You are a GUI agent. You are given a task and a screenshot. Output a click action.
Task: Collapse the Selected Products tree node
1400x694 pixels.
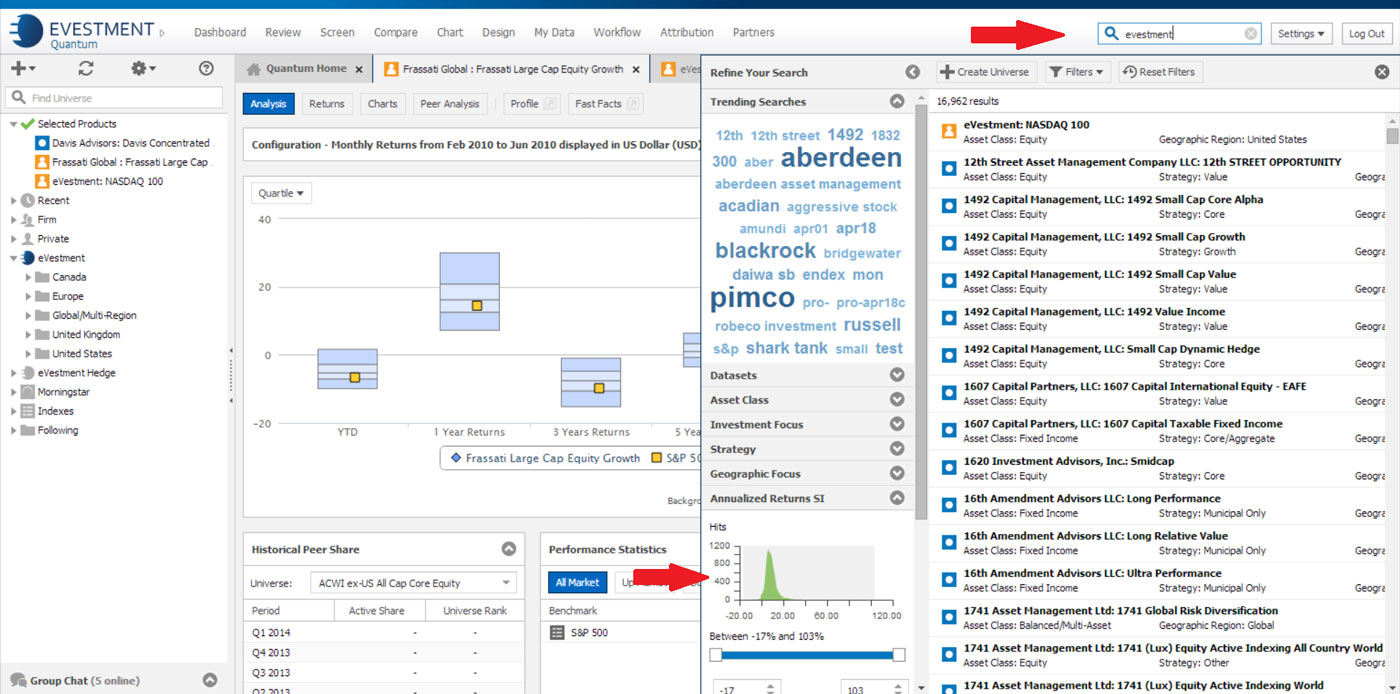(14, 124)
